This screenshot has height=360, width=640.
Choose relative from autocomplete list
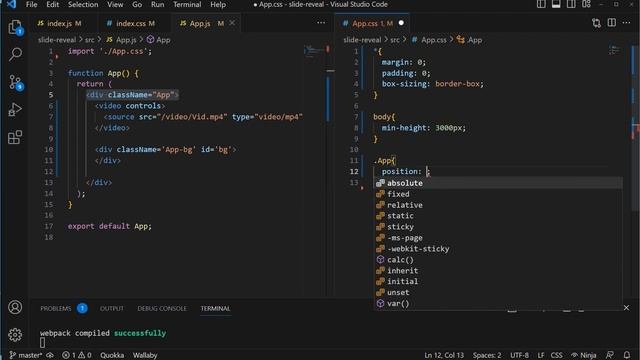coord(498,205)
